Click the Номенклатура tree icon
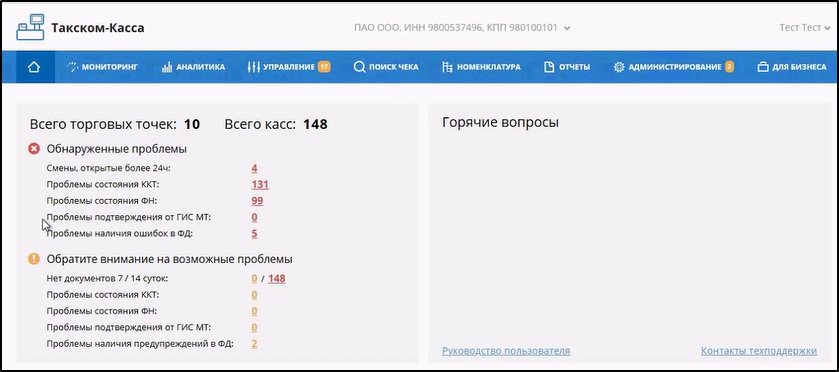Screen dimensions: 839x372 (x=447, y=67)
